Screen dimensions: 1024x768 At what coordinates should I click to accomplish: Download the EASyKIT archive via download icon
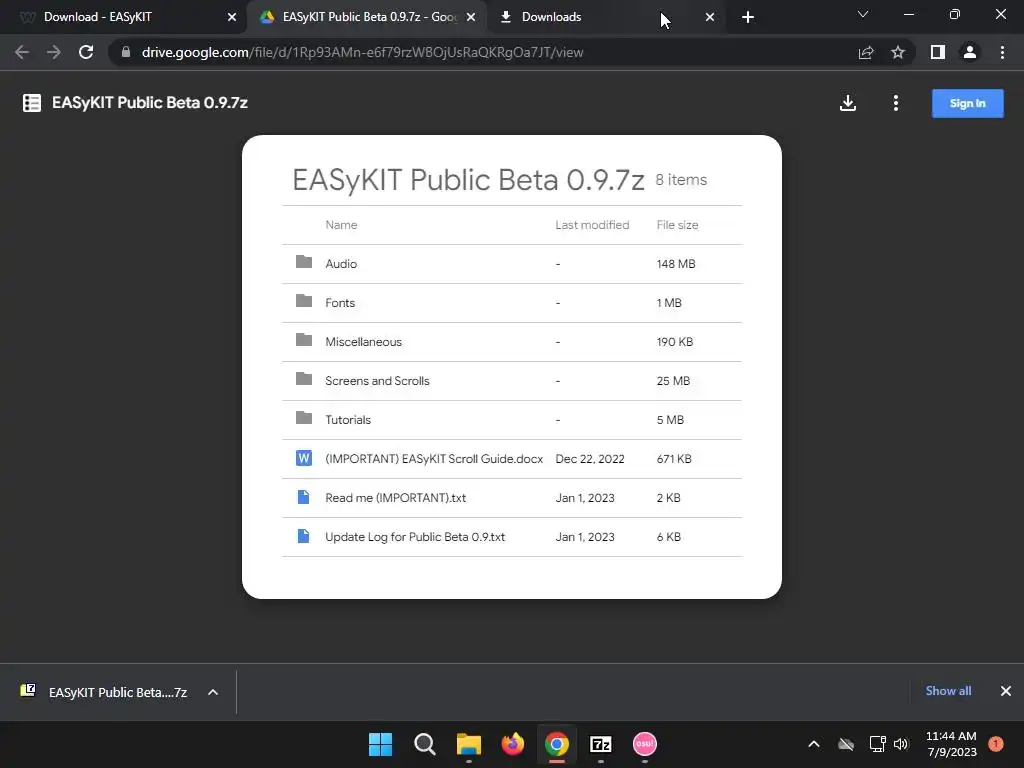tap(848, 103)
